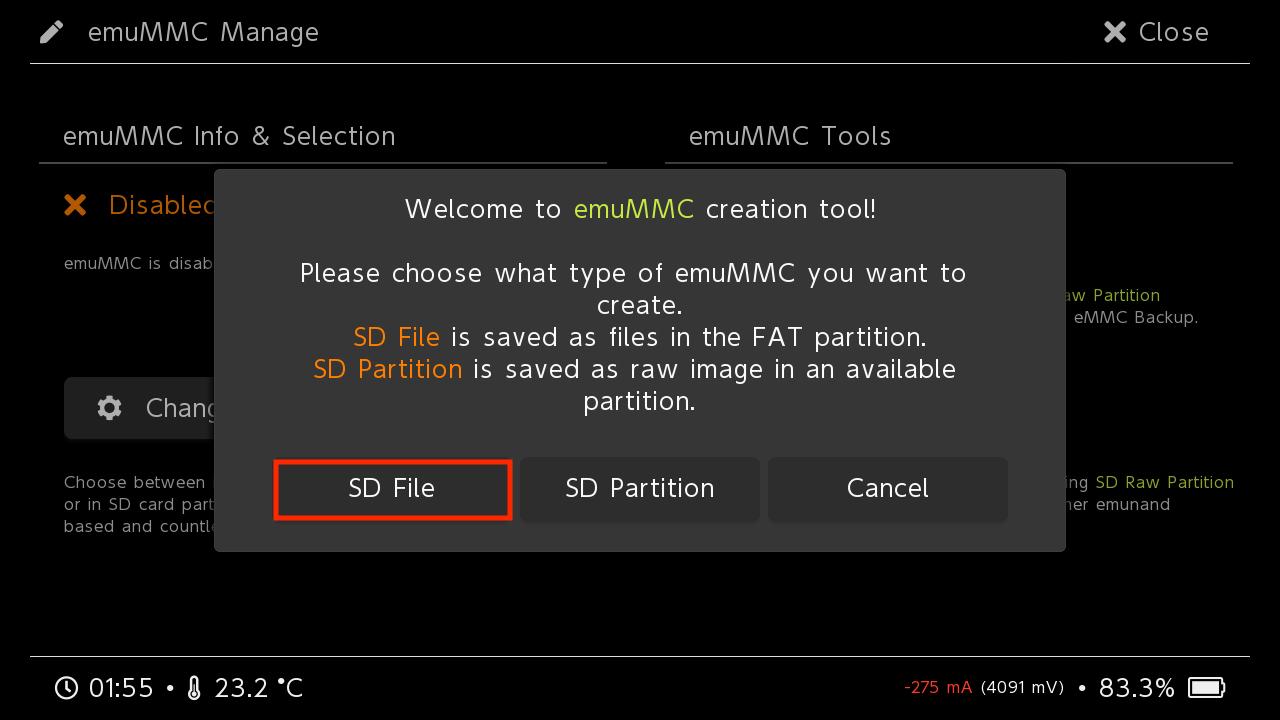Image resolution: width=1280 pixels, height=720 pixels.
Task: Click the gear icon on the Change button
Action: (109, 407)
